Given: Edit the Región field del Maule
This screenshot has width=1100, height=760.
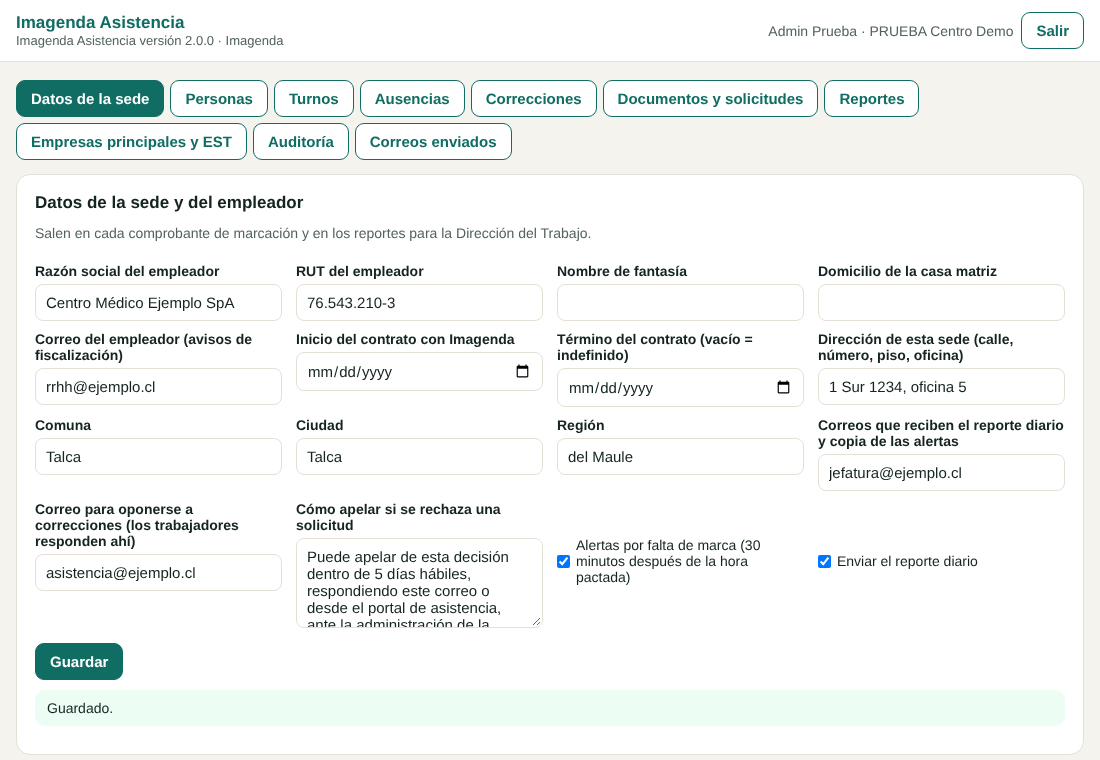Looking at the screenshot, I should 680,457.
